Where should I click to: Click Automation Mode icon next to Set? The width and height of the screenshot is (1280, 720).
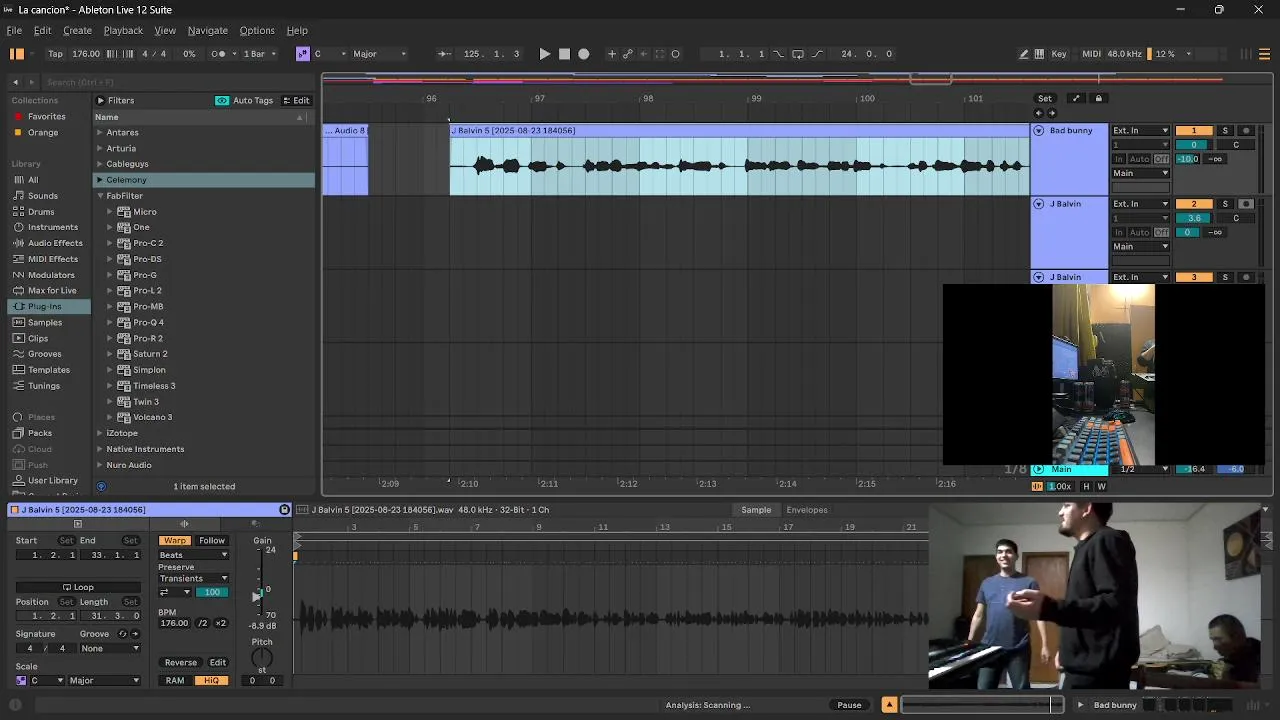pos(1076,98)
